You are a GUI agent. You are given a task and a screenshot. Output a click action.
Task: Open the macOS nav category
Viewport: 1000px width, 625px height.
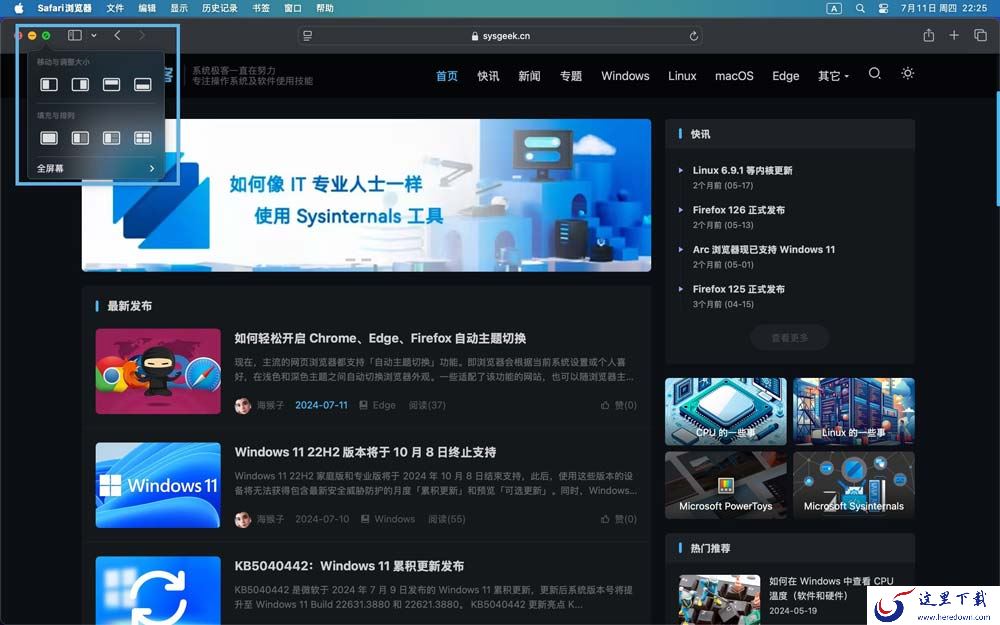coord(734,76)
